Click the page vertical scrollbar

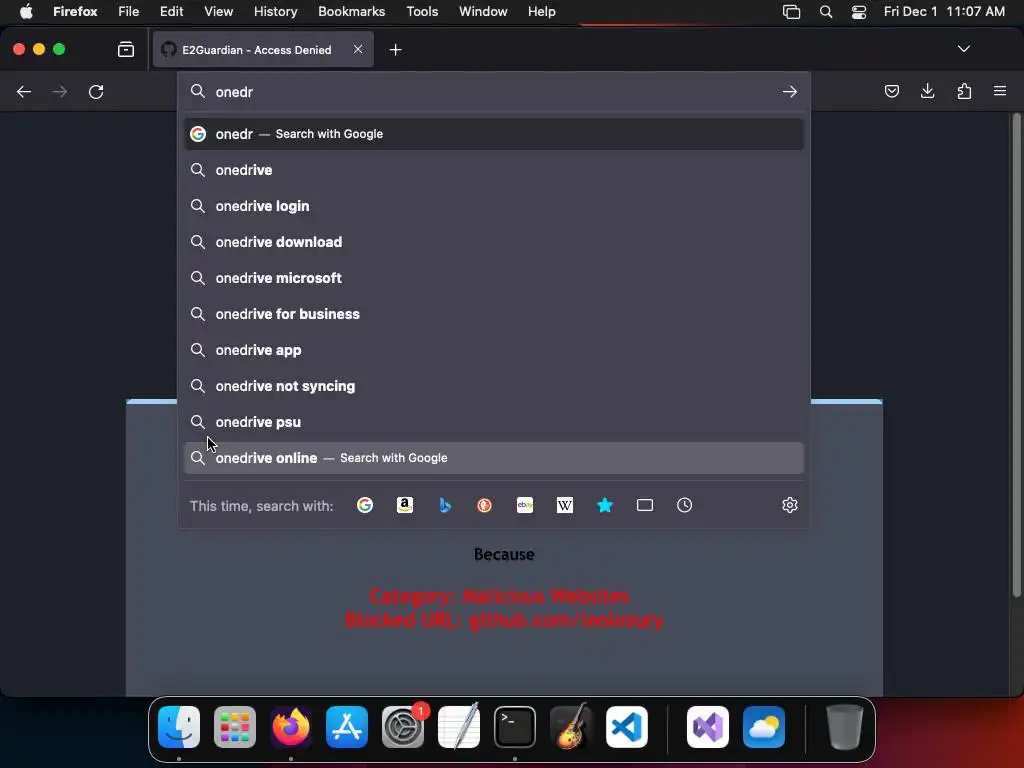pyautogui.click(x=1016, y=355)
